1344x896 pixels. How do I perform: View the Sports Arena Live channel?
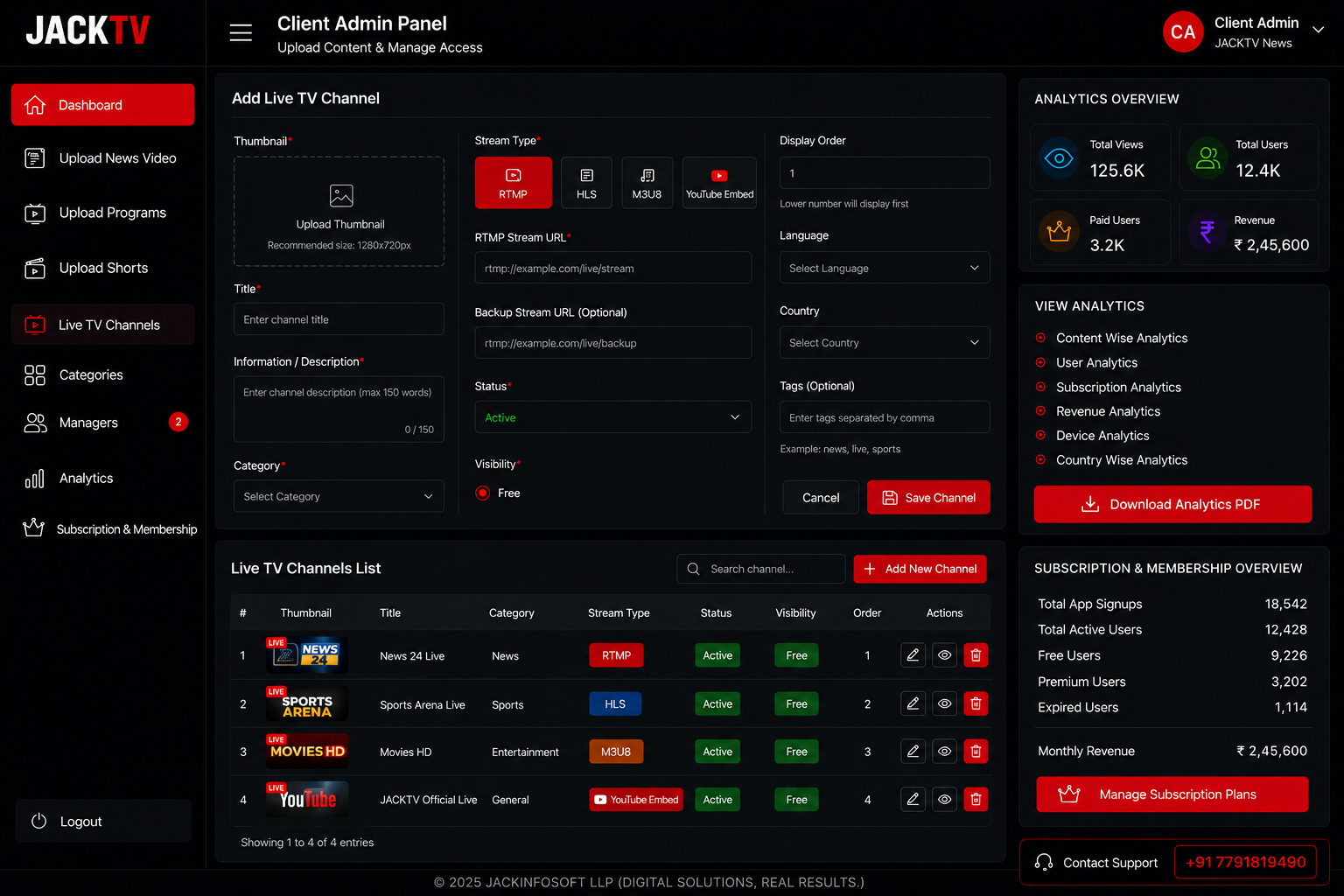tap(944, 703)
